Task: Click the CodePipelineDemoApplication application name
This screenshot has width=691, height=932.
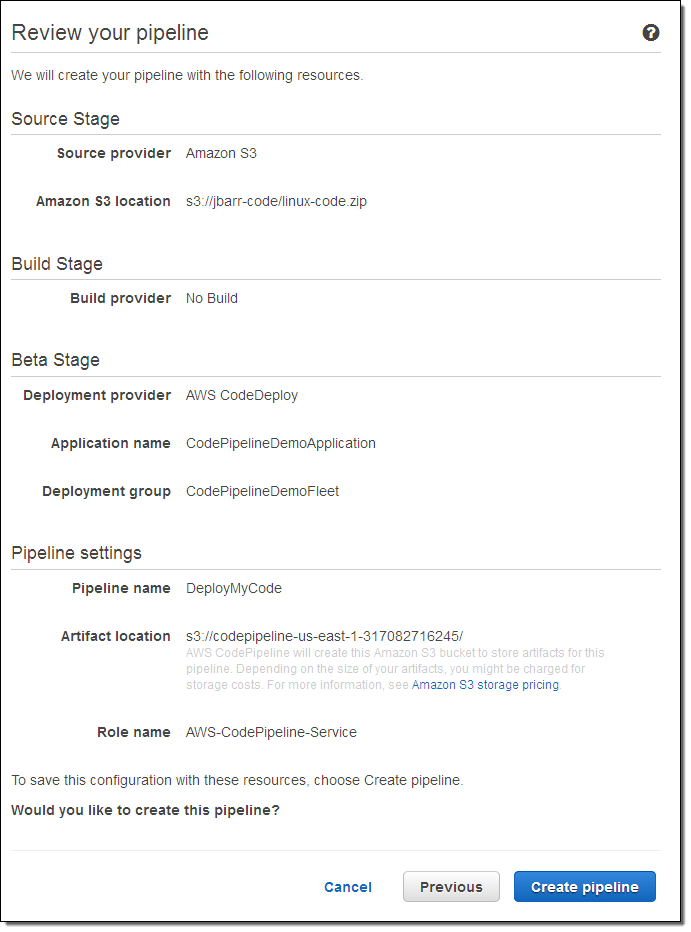Action: click(x=281, y=443)
